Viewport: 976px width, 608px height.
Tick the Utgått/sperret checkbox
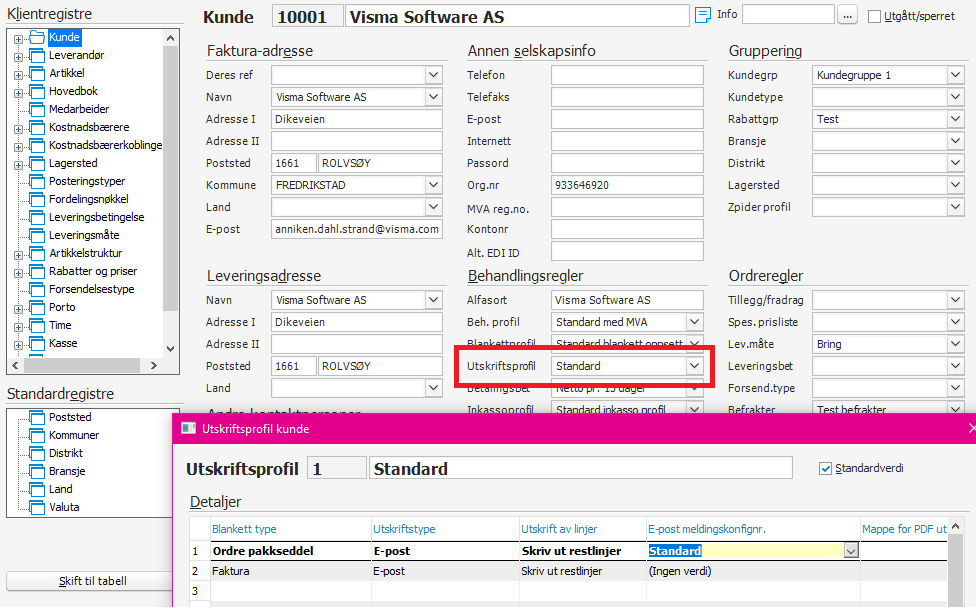coord(875,17)
